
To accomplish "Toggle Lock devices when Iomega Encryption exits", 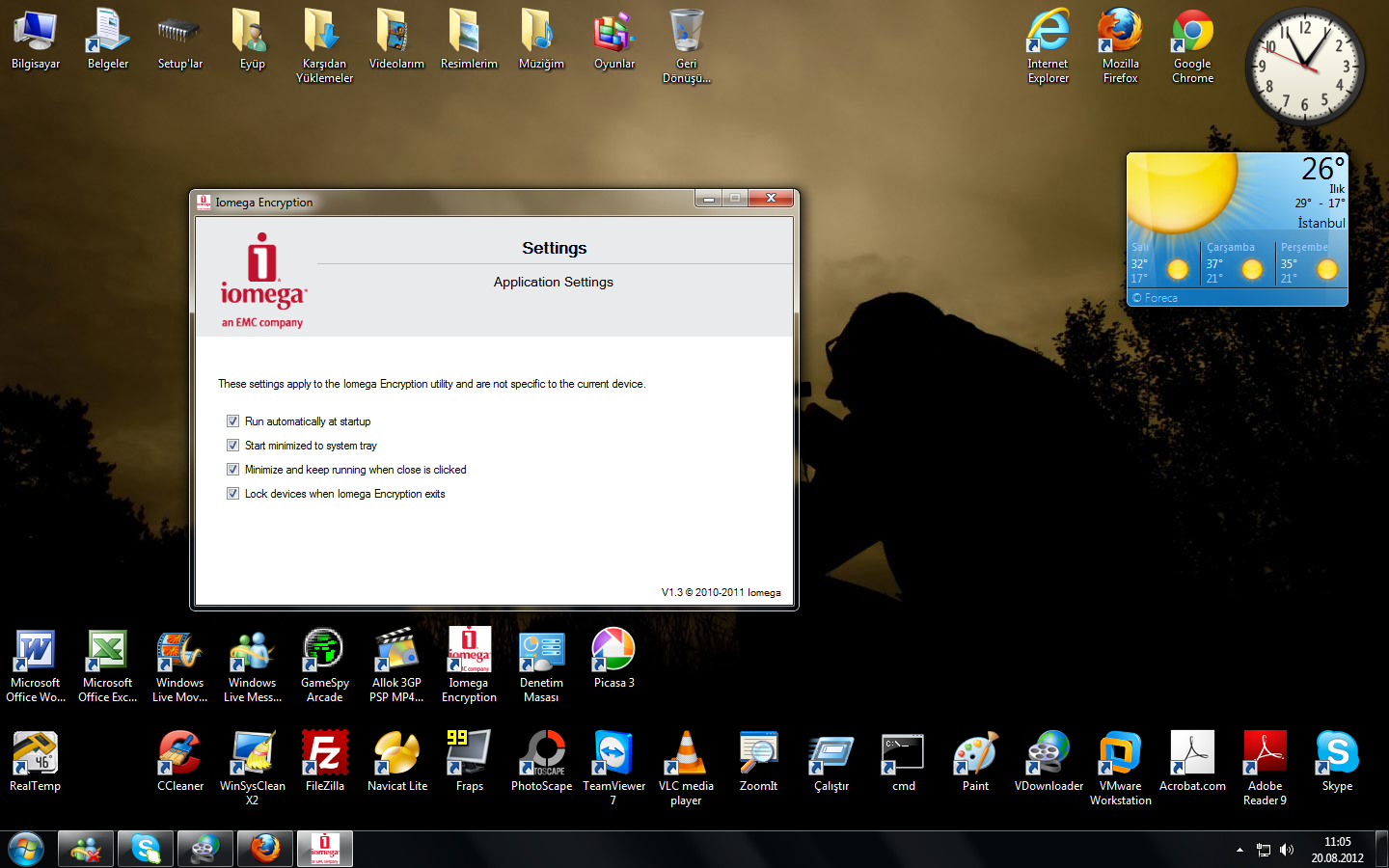I will click(232, 494).
